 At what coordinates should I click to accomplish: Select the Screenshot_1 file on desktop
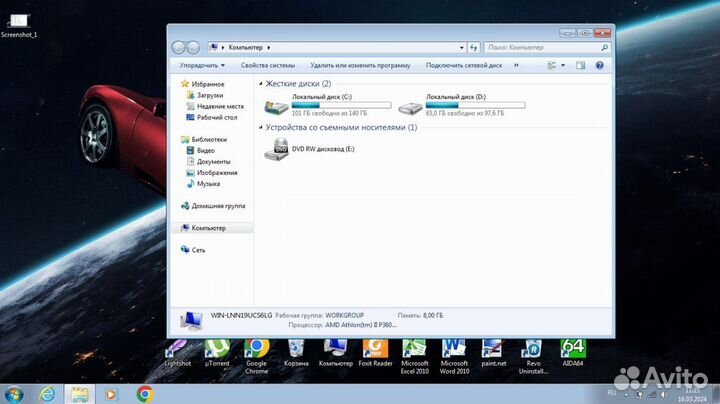(x=19, y=26)
